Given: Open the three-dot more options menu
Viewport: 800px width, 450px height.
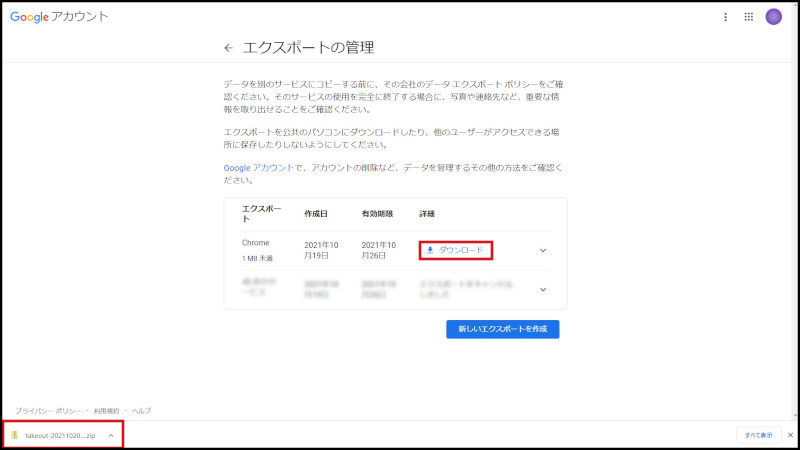Looking at the screenshot, I should click(726, 17).
